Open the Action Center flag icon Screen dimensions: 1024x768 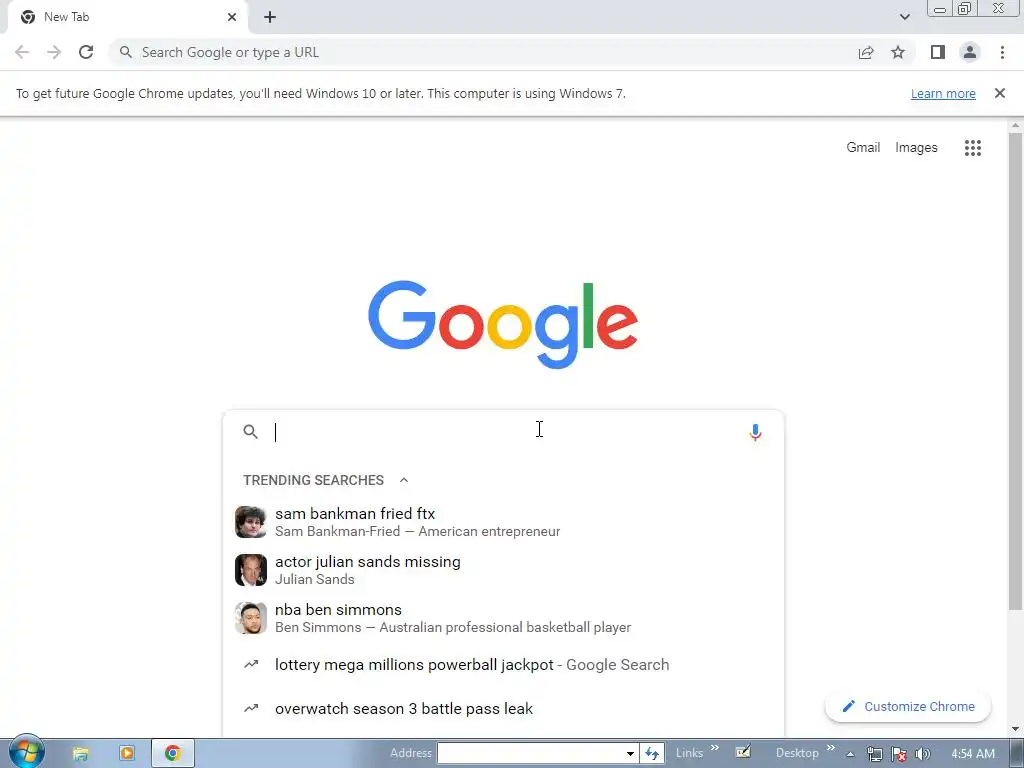(899, 754)
